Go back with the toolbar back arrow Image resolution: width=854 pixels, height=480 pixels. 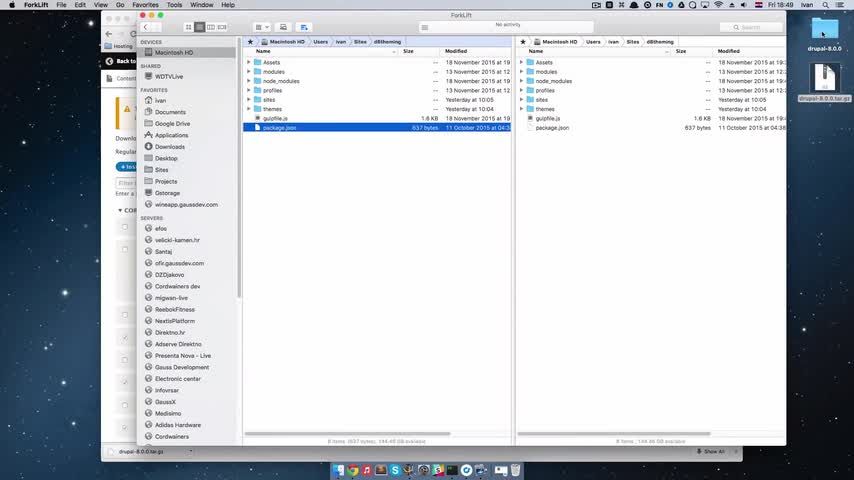145,27
